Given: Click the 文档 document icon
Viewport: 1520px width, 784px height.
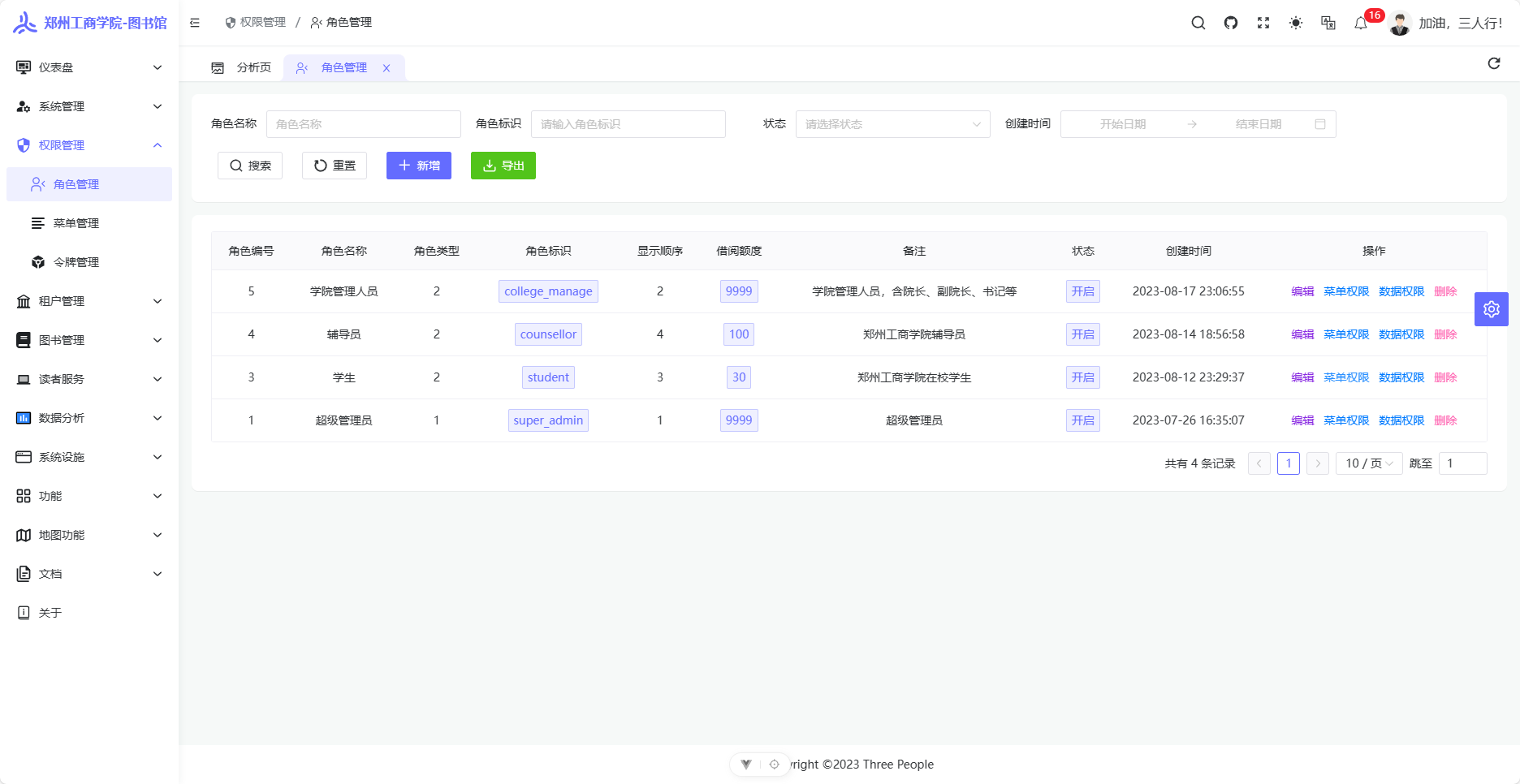Looking at the screenshot, I should click(x=24, y=574).
